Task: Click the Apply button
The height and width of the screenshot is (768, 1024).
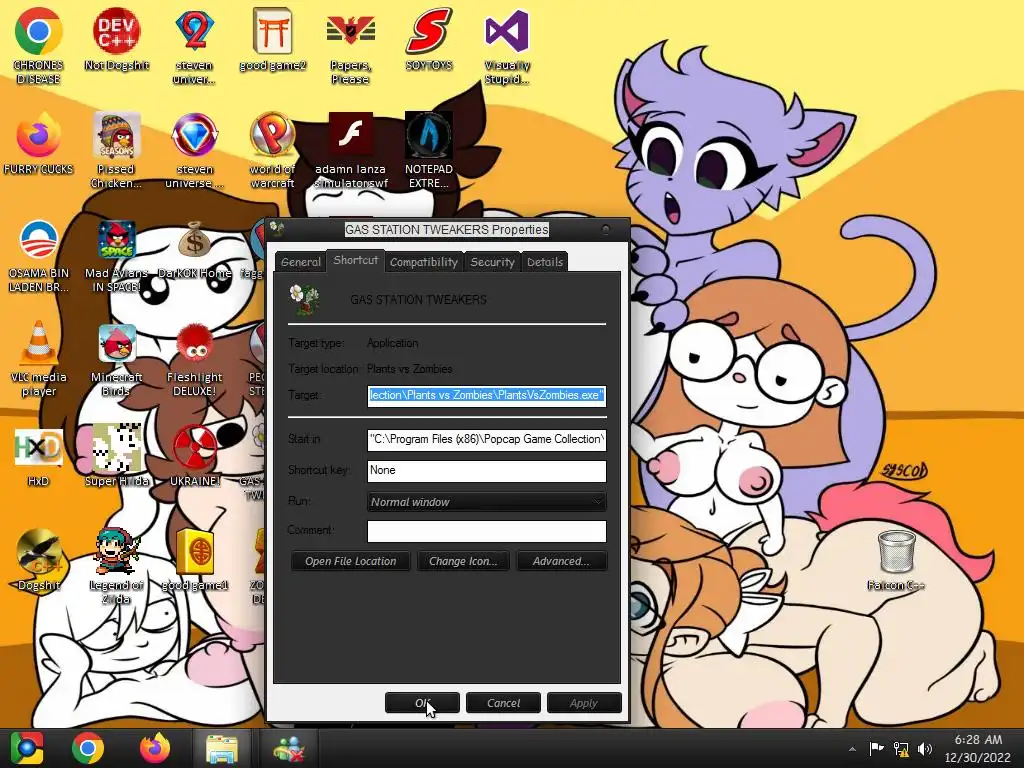Action: coord(583,703)
